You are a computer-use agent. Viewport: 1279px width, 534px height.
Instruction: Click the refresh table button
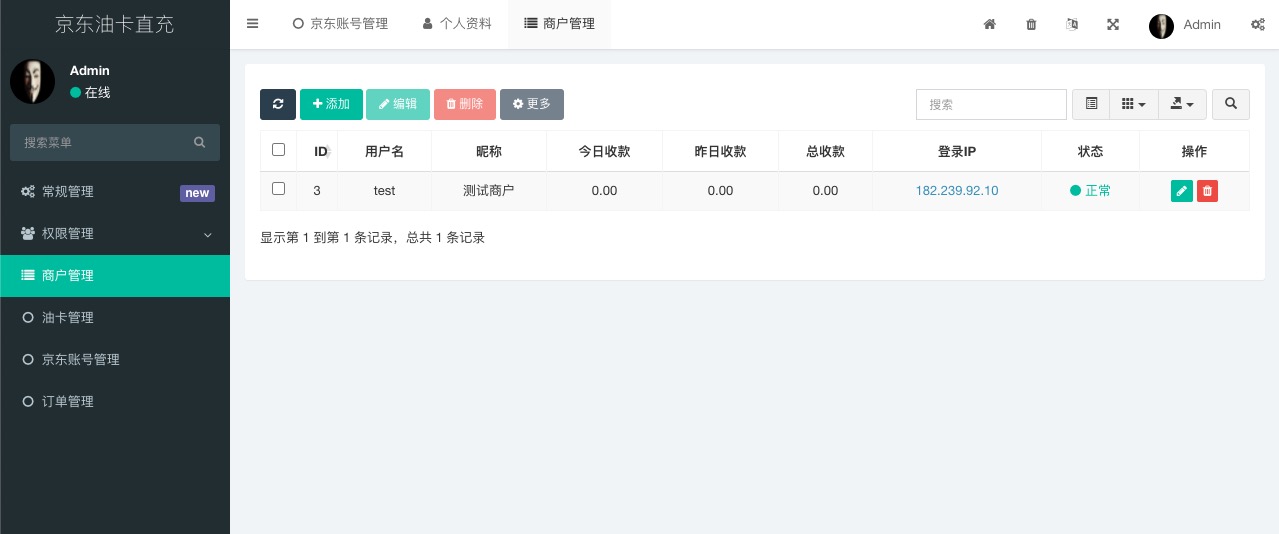(278, 104)
